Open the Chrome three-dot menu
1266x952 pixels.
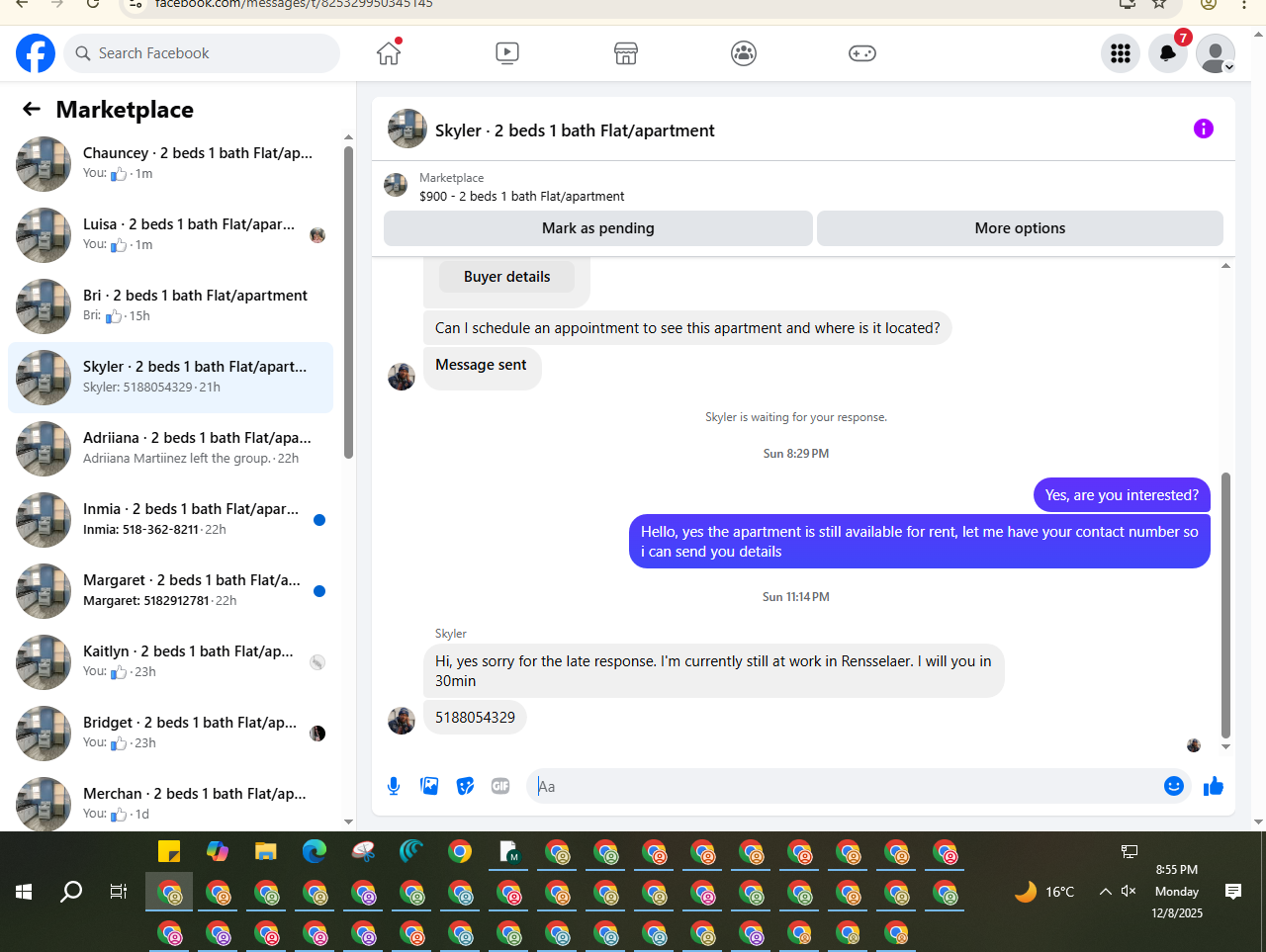click(1244, 4)
